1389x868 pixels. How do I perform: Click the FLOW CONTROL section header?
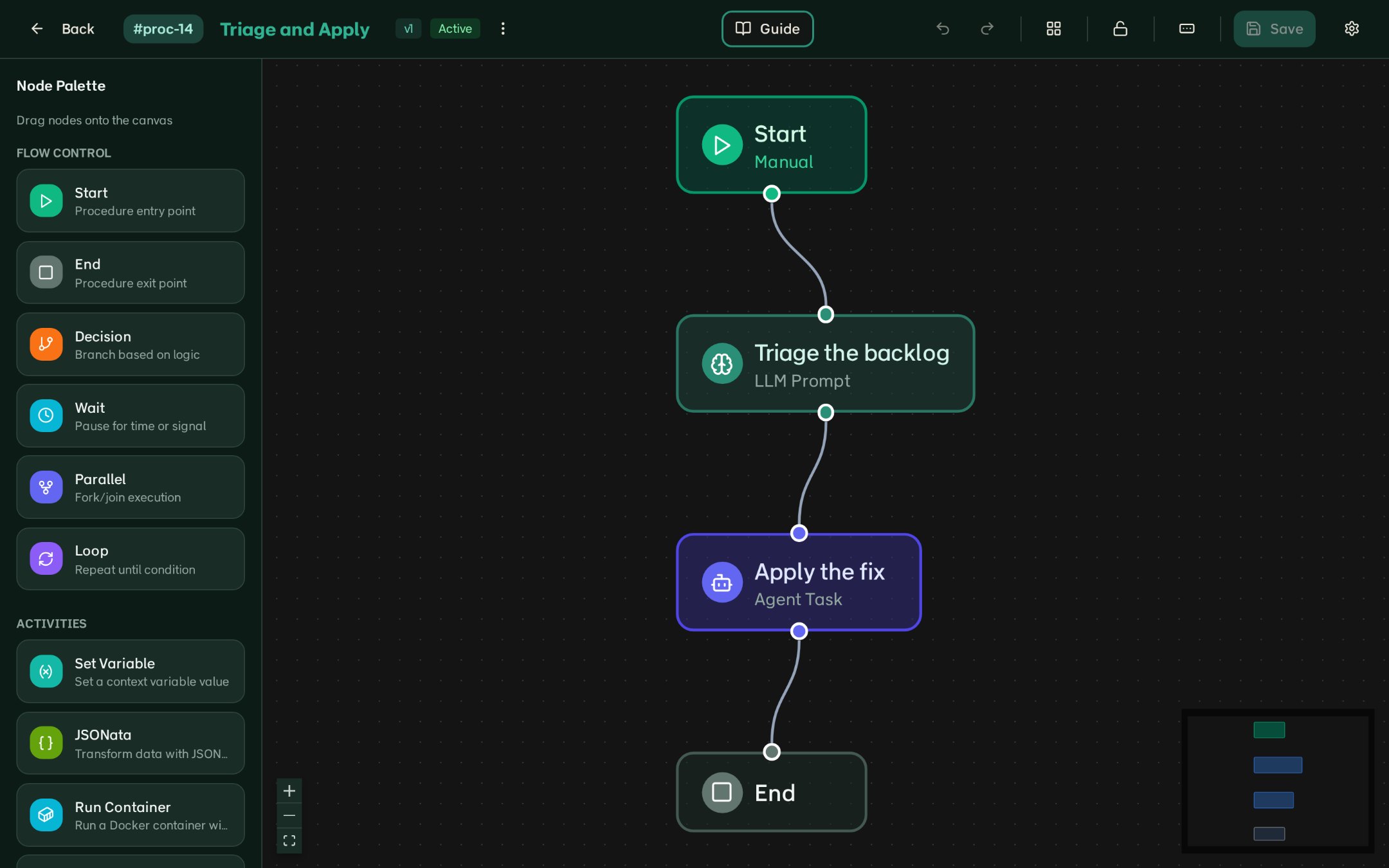click(x=64, y=153)
